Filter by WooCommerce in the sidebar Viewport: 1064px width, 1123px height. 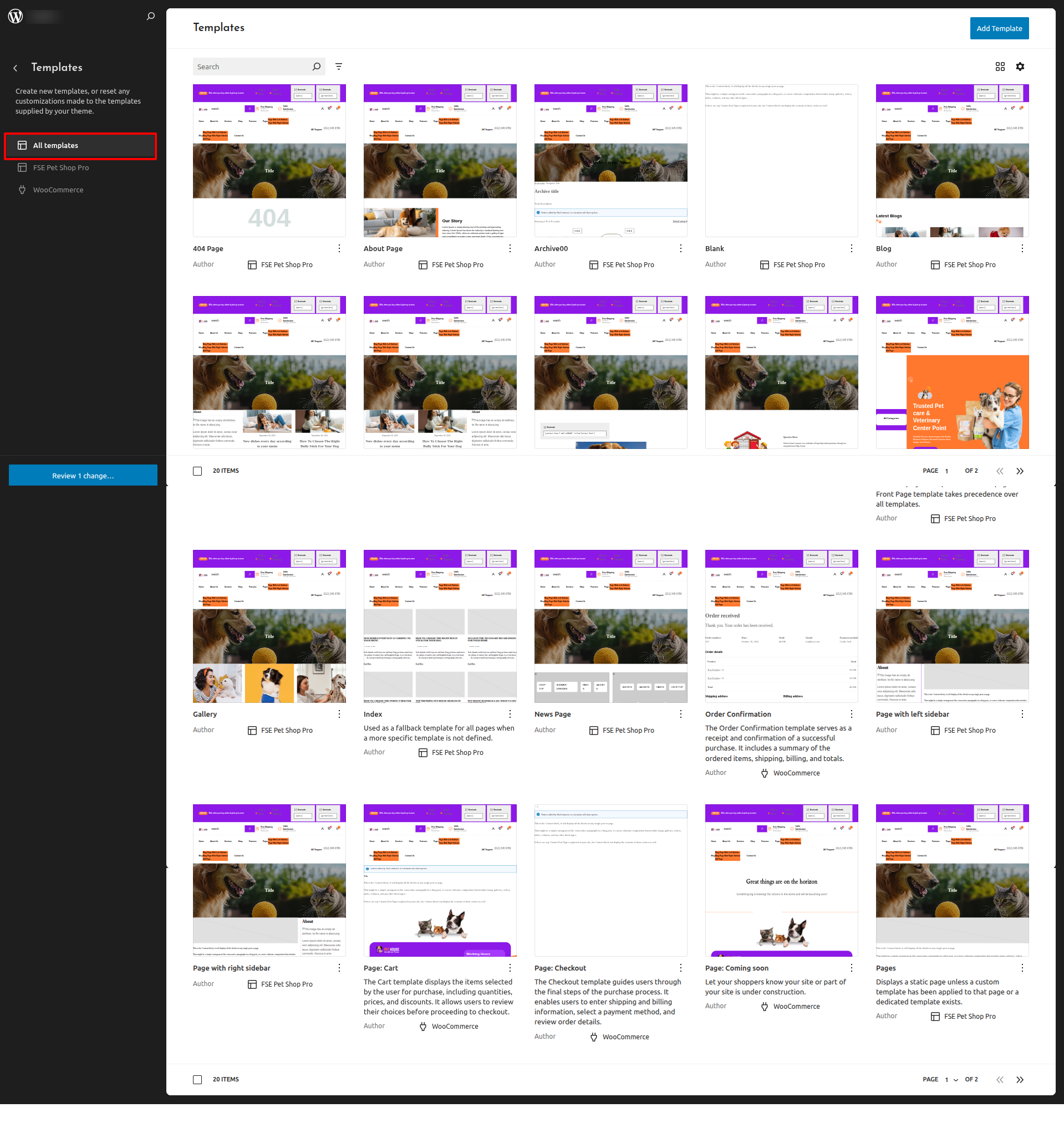click(58, 190)
